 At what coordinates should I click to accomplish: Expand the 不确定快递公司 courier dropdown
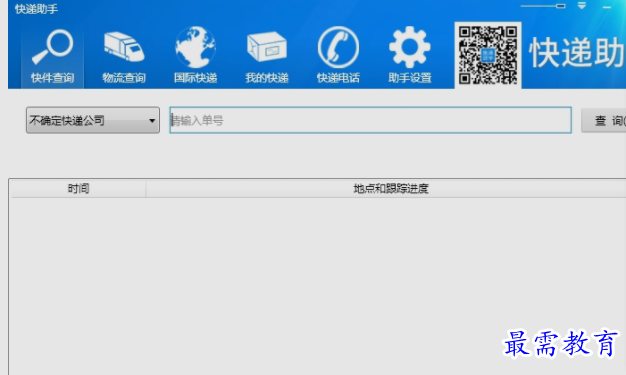93,120
